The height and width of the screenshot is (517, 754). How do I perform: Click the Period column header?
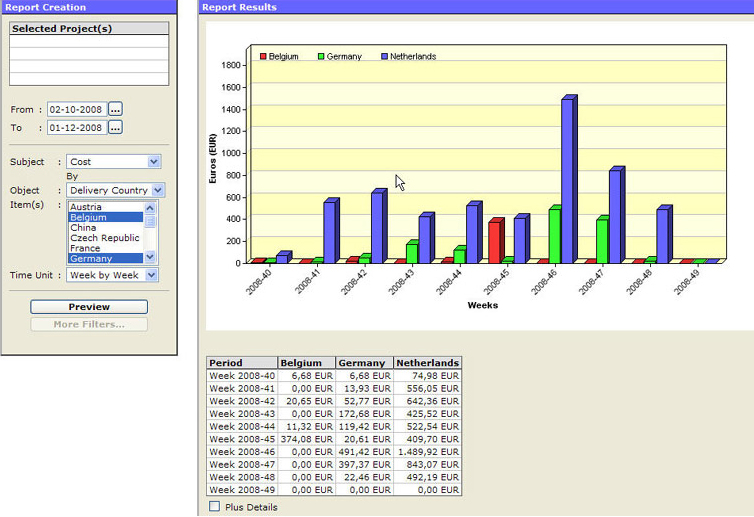(242, 363)
